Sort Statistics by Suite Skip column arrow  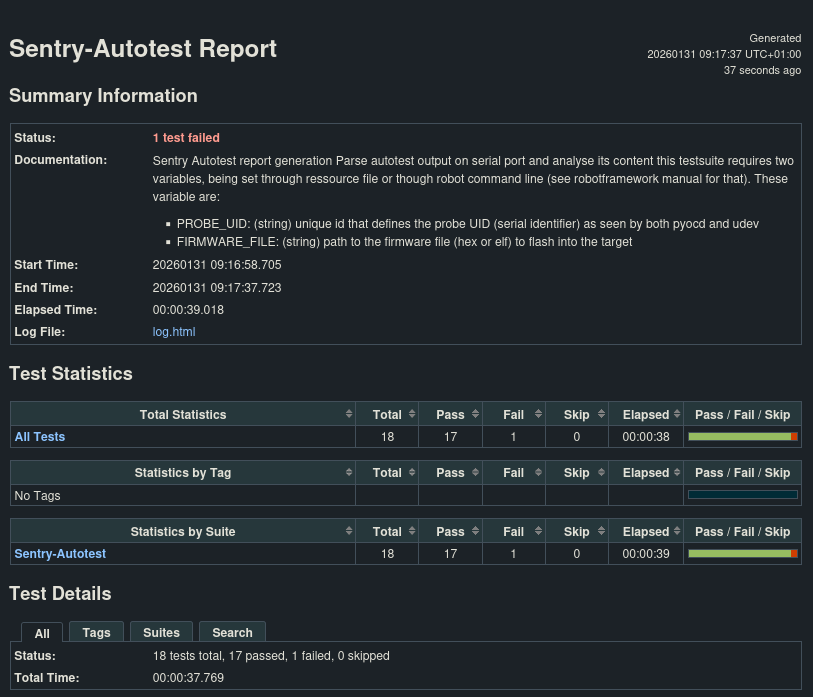click(x=601, y=531)
